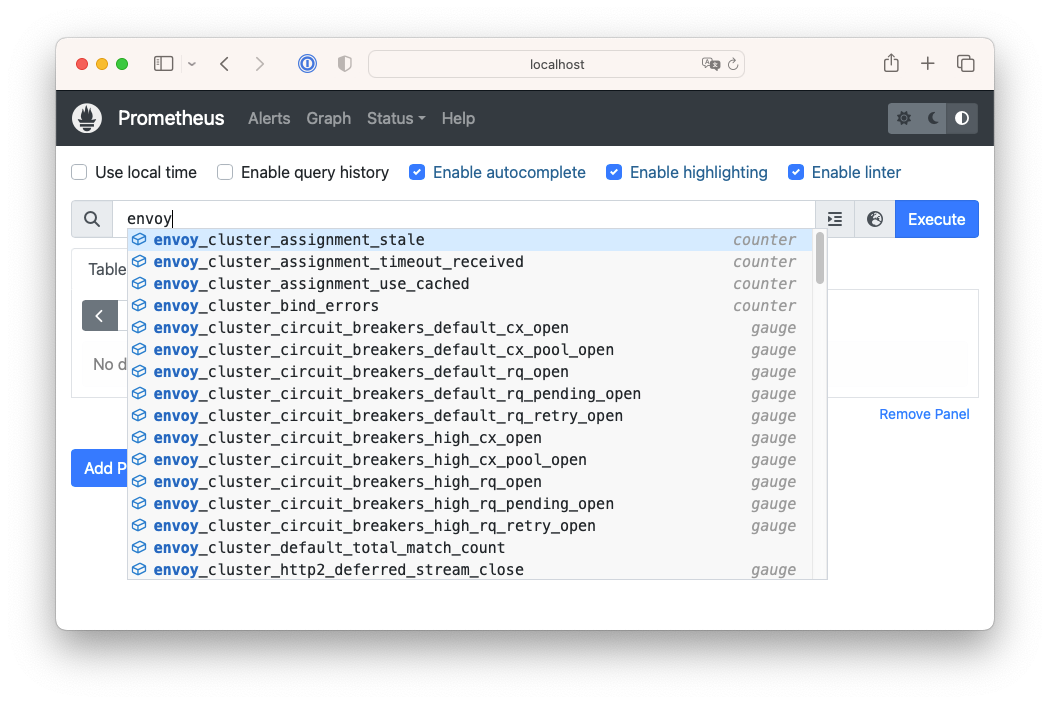Screen dimensions: 1050x704
Task: Select envoy_cluster_default_total_match_count suggestion
Action: click(x=469, y=547)
